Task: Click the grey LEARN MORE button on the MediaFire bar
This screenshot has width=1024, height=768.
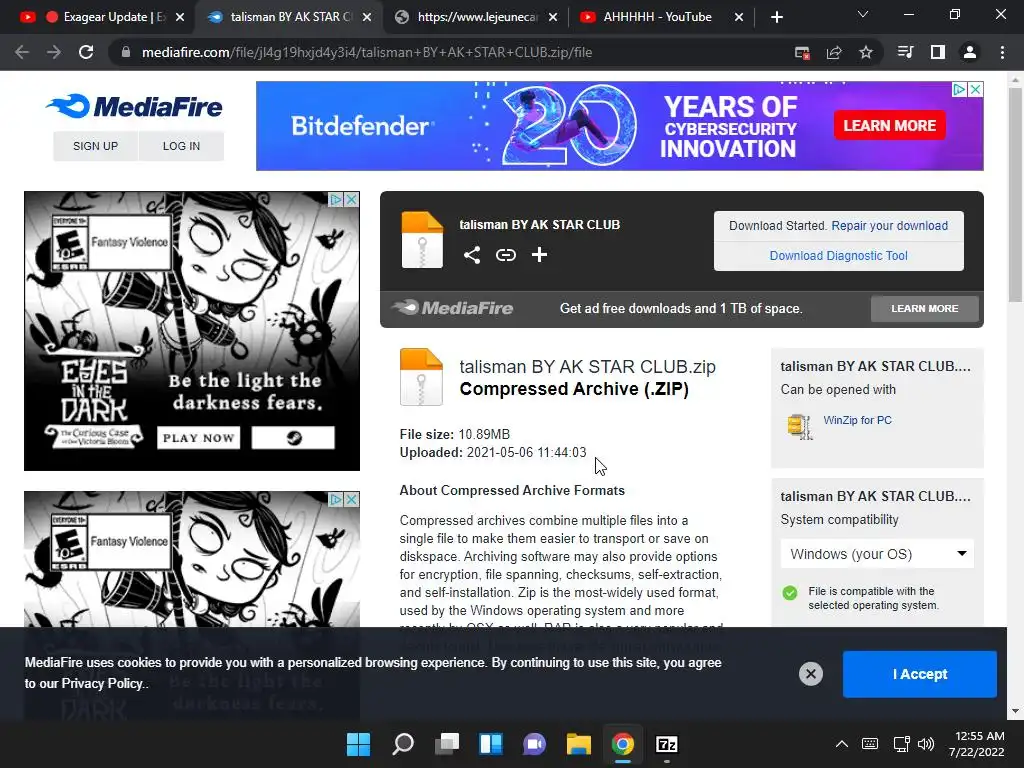Action: (925, 308)
